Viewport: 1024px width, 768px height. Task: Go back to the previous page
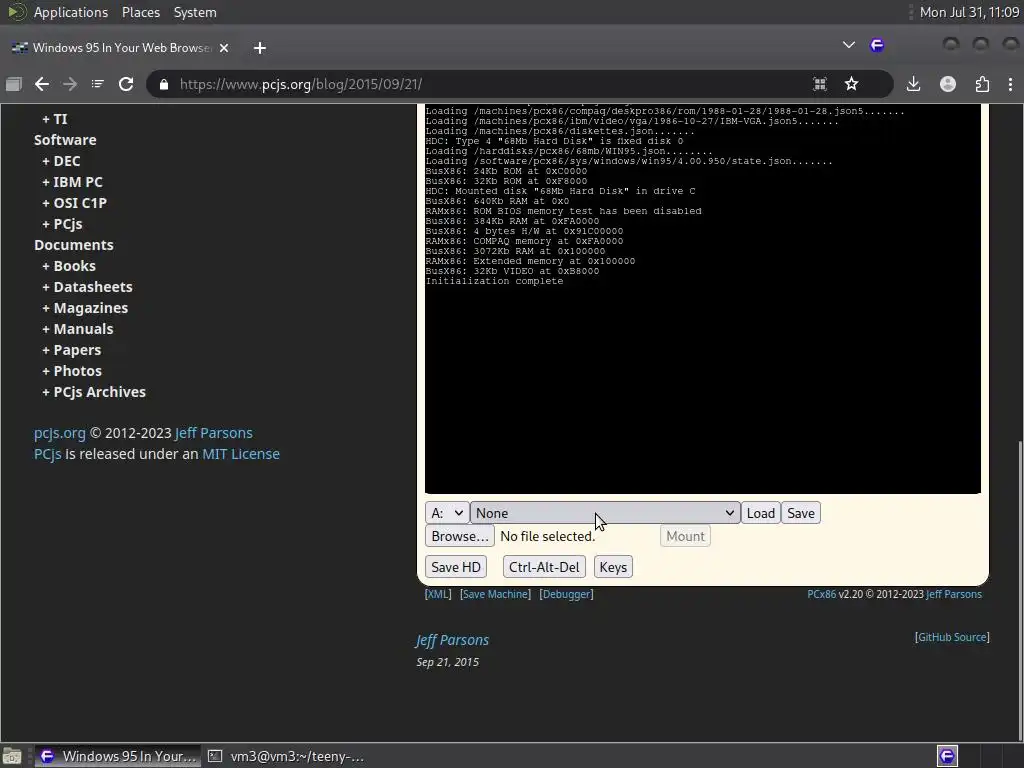pos(42,84)
